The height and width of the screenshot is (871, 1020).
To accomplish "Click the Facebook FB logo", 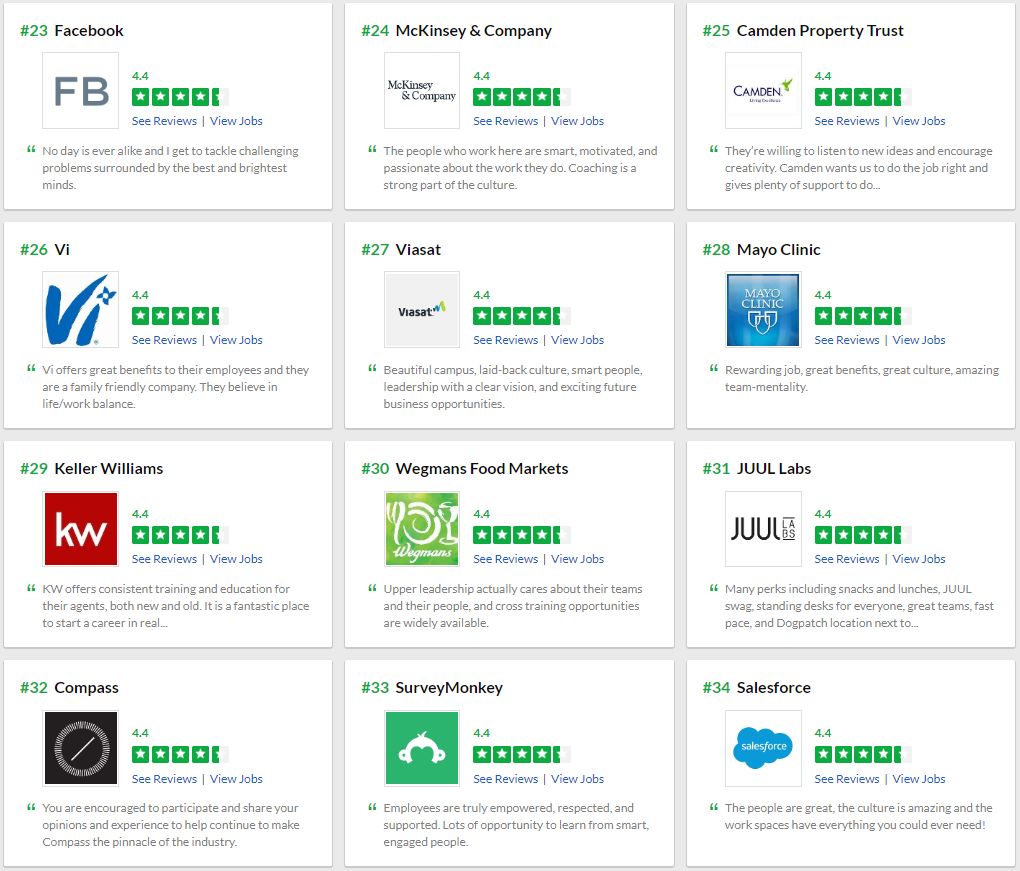I will (x=81, y=90).
